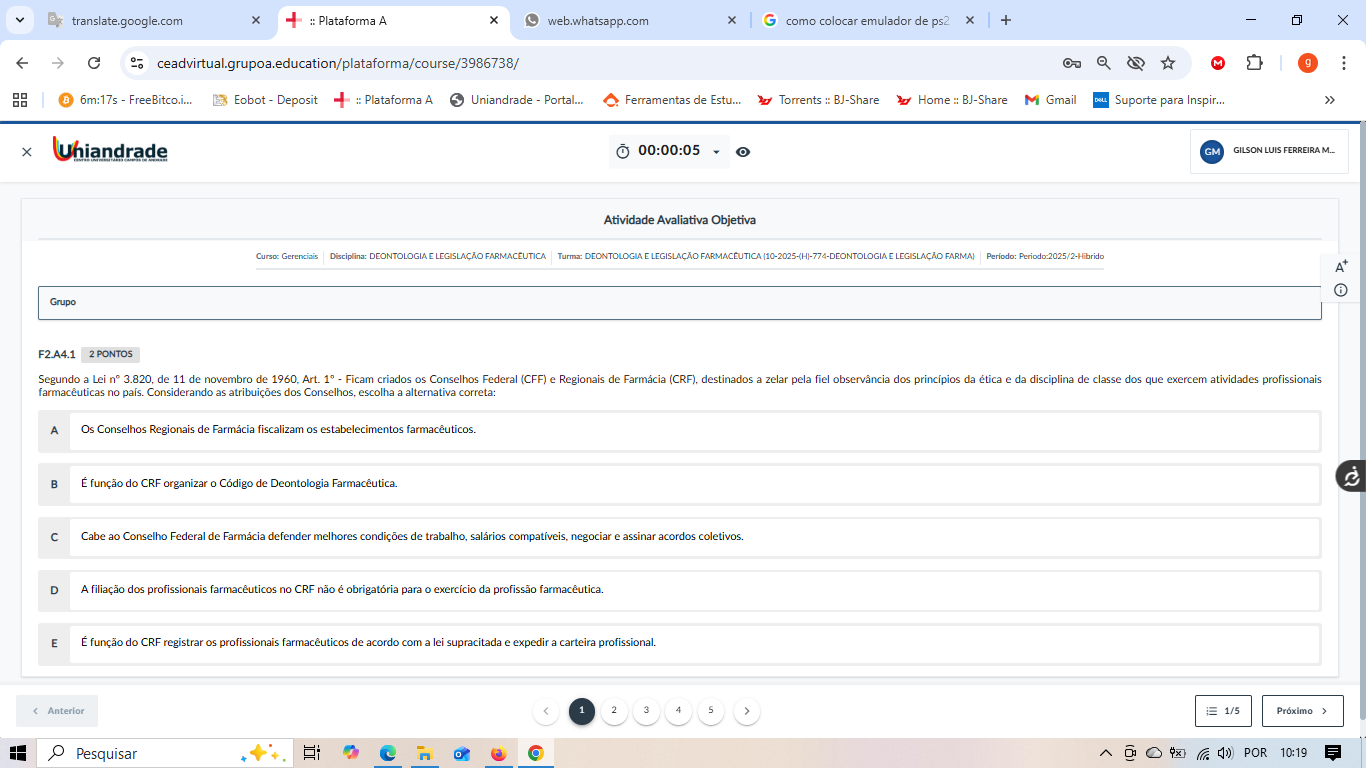Open the question list 1/5 icon button
This screenshot has height=768, width=1366.
(1222, 711)
